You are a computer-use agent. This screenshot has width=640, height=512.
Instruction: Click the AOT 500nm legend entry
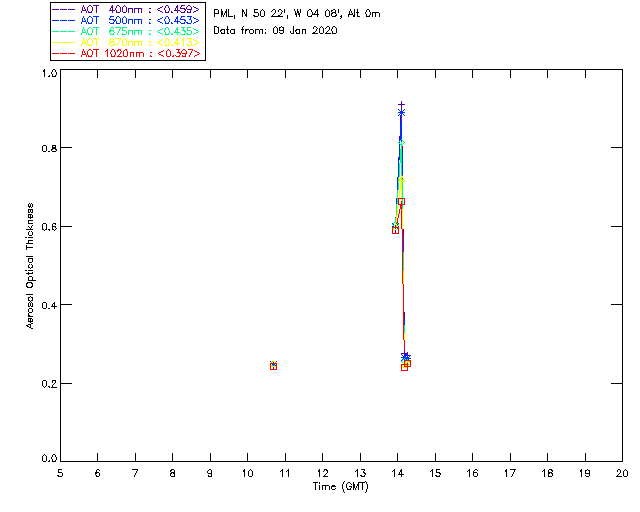[x=128, y=20]
